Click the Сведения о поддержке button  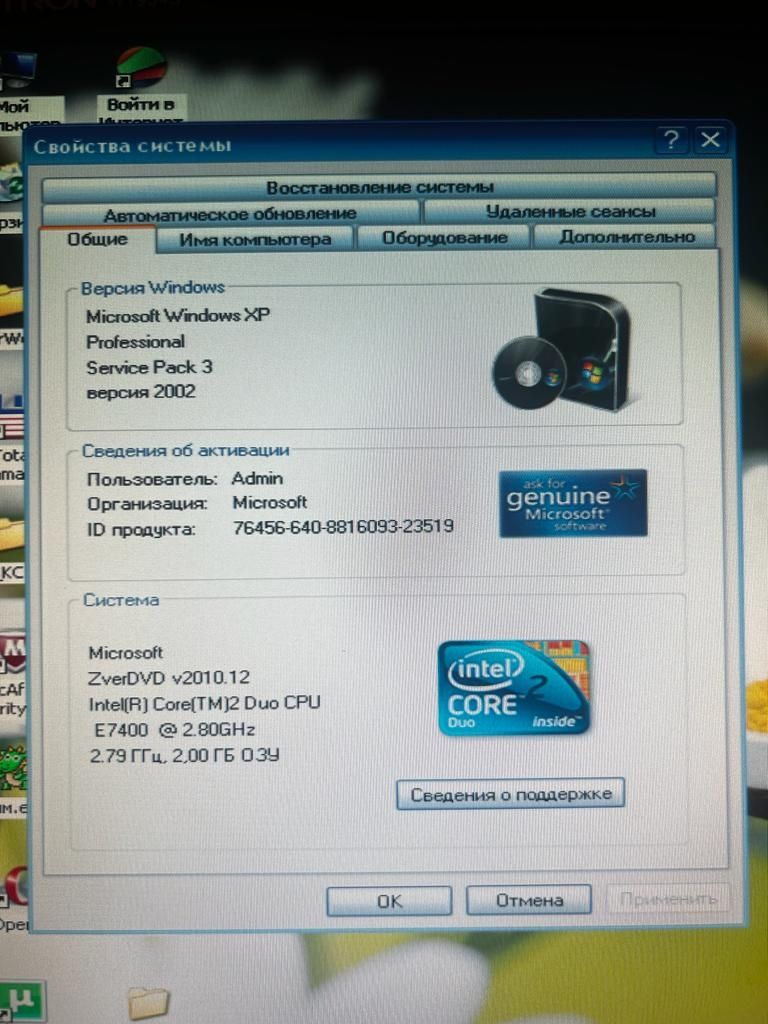511,794
